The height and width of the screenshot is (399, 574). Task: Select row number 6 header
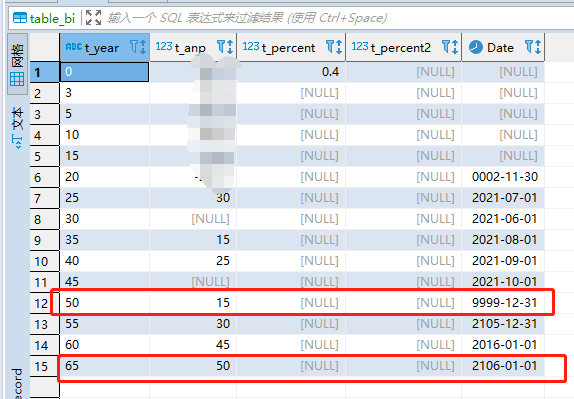pyautogui.click(x=45, y=178)
